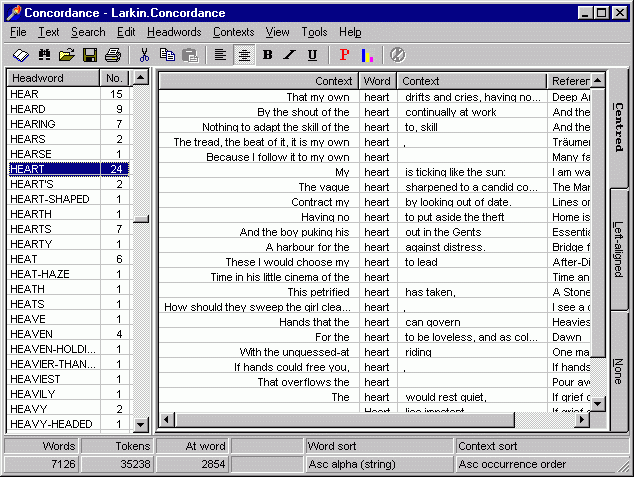Viewport: 634px width, 477px height.
Task: Toggle left-align text button
Action: coord(220,55)
